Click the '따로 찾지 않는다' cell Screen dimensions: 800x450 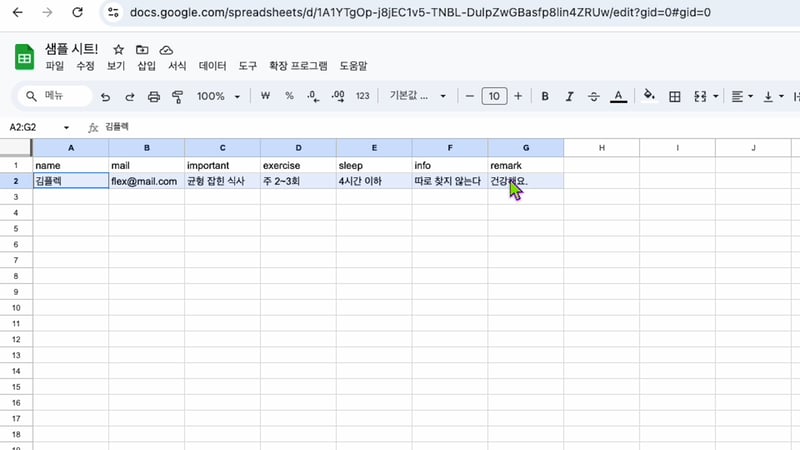click(x=450, y=181)
